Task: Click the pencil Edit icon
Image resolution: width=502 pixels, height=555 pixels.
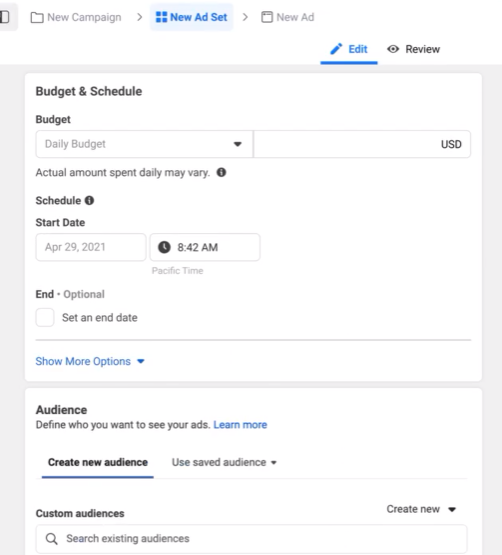Action: tap(336, 49)
